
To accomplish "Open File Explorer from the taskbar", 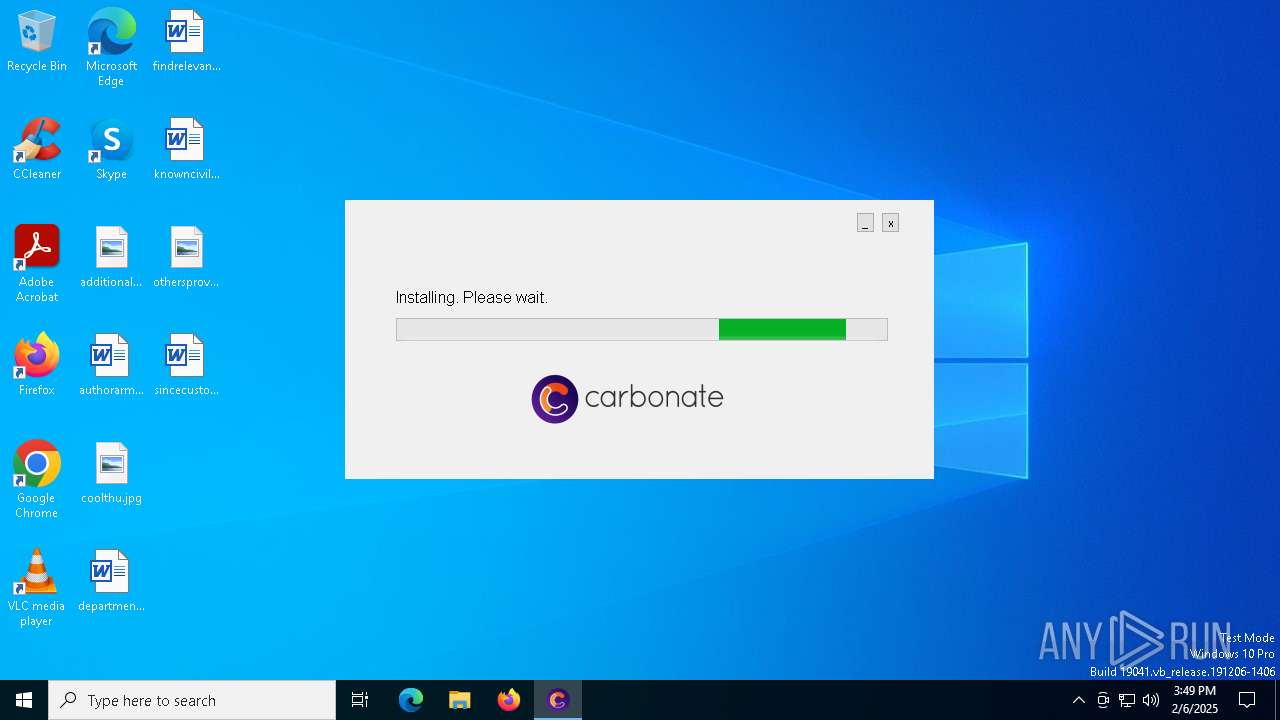I will (460, 700).
